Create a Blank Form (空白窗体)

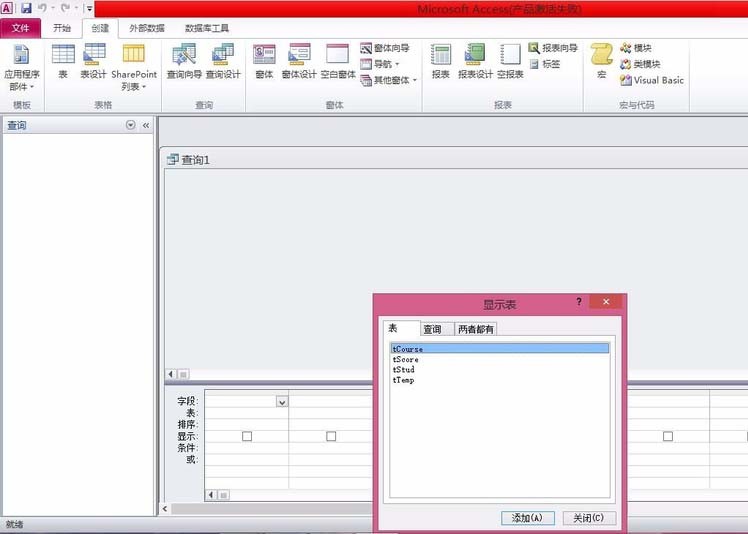(x=338, y=61)
